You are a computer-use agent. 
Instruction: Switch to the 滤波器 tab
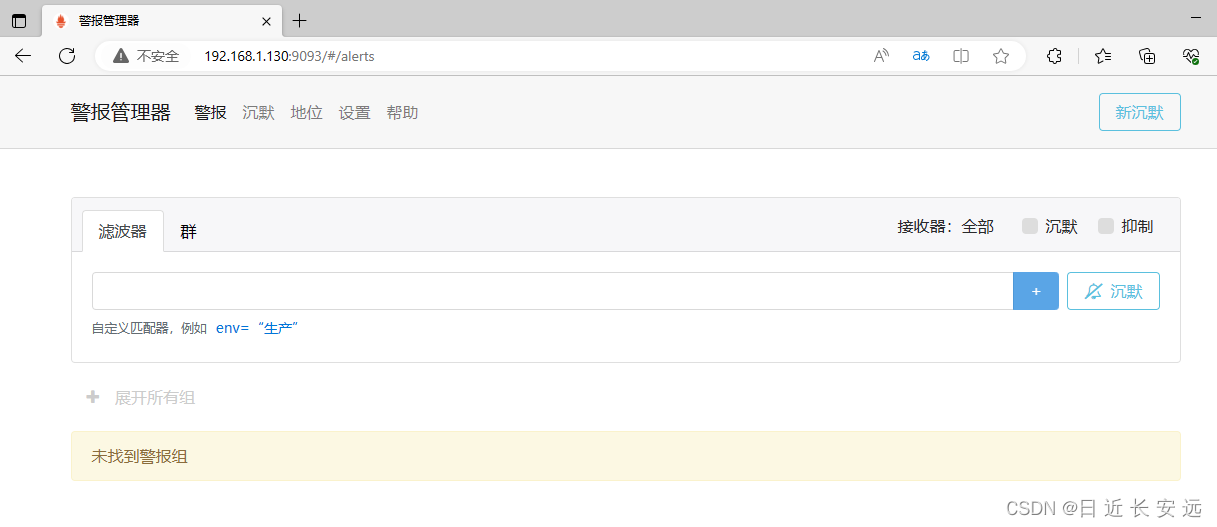click(123, 231)
